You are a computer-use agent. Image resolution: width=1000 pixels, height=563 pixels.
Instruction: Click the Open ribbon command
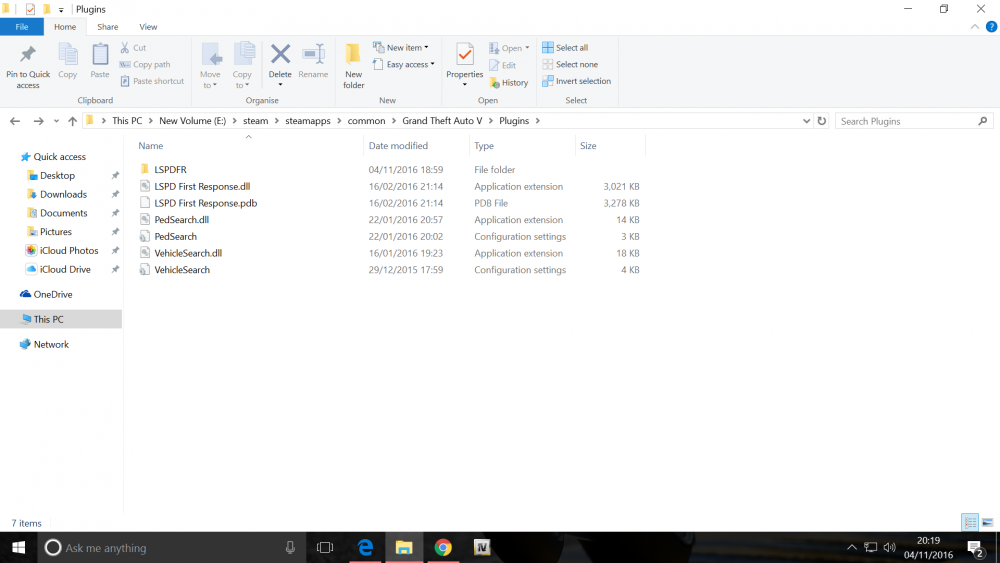click(x=509, y=48)
